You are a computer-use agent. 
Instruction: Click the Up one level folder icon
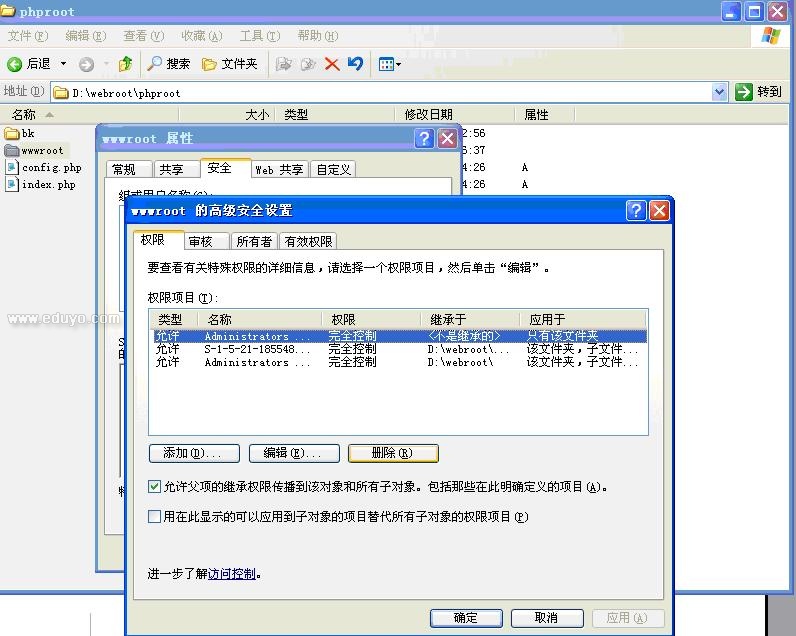[125, 64]
